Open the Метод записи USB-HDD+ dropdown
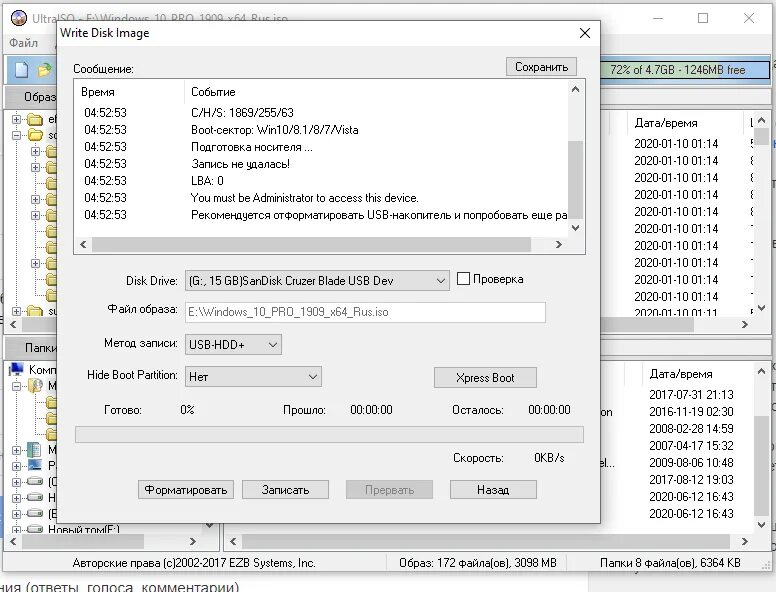776x592 pixels. (233, 345)
